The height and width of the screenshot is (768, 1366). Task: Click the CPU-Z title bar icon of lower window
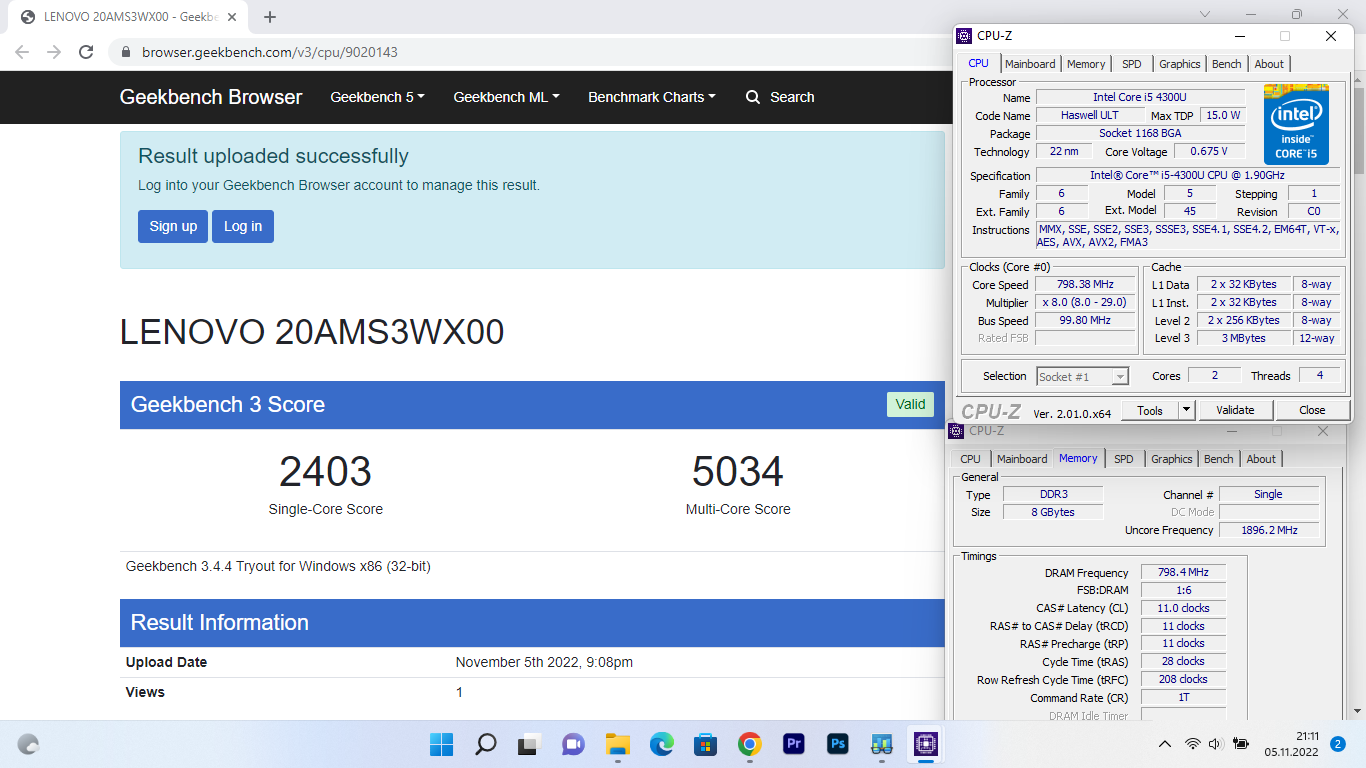956,431
